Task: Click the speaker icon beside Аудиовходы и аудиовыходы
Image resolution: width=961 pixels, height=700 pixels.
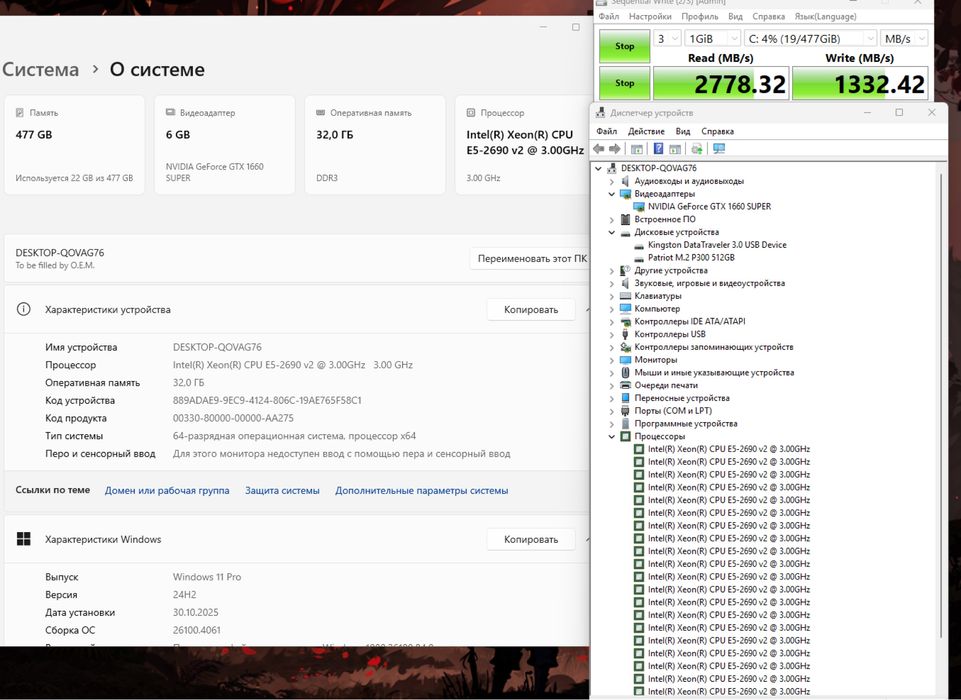Action: pyautogui.click(x=625, y=181)
